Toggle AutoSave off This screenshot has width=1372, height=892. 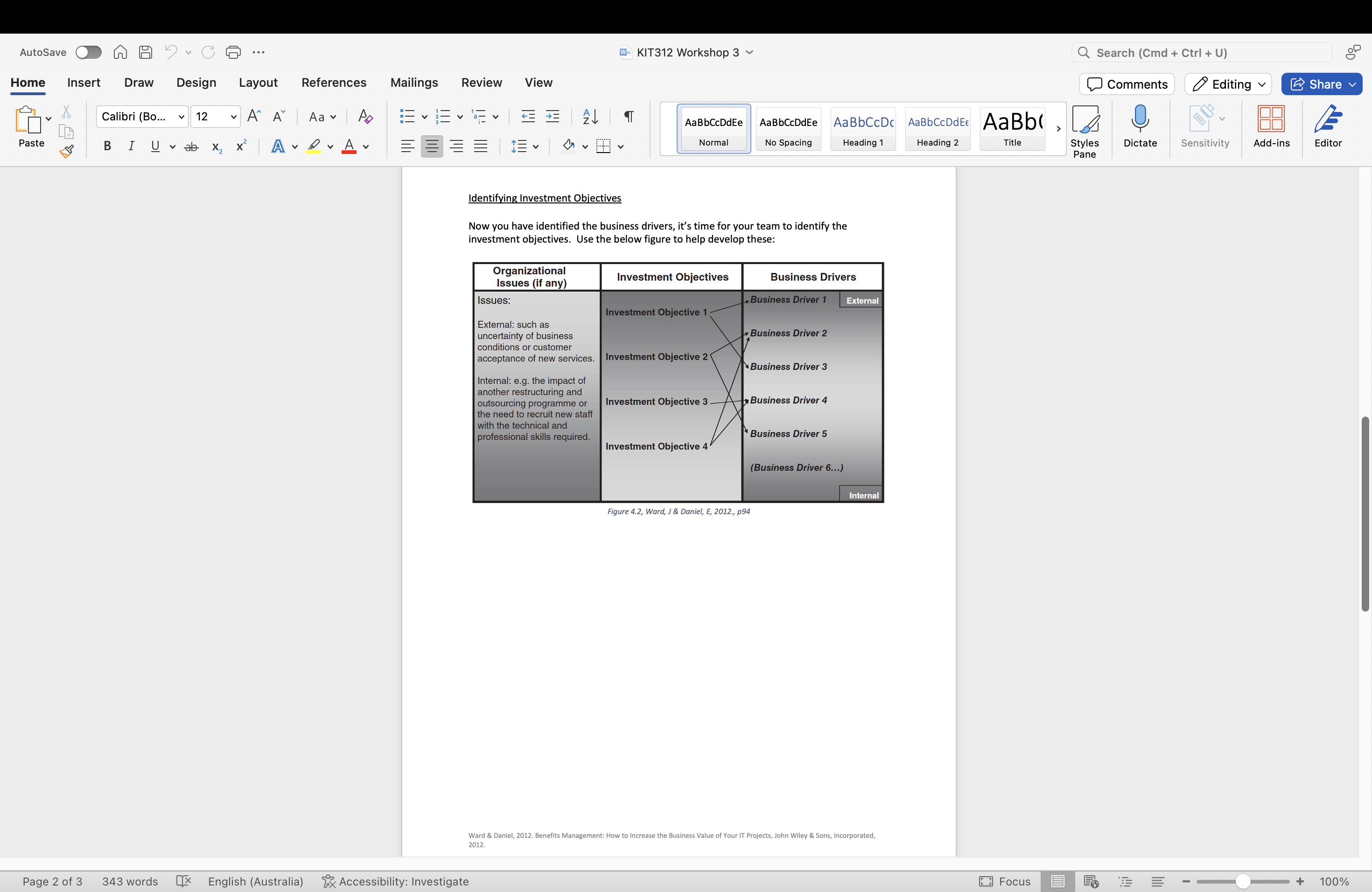point(88,52)
